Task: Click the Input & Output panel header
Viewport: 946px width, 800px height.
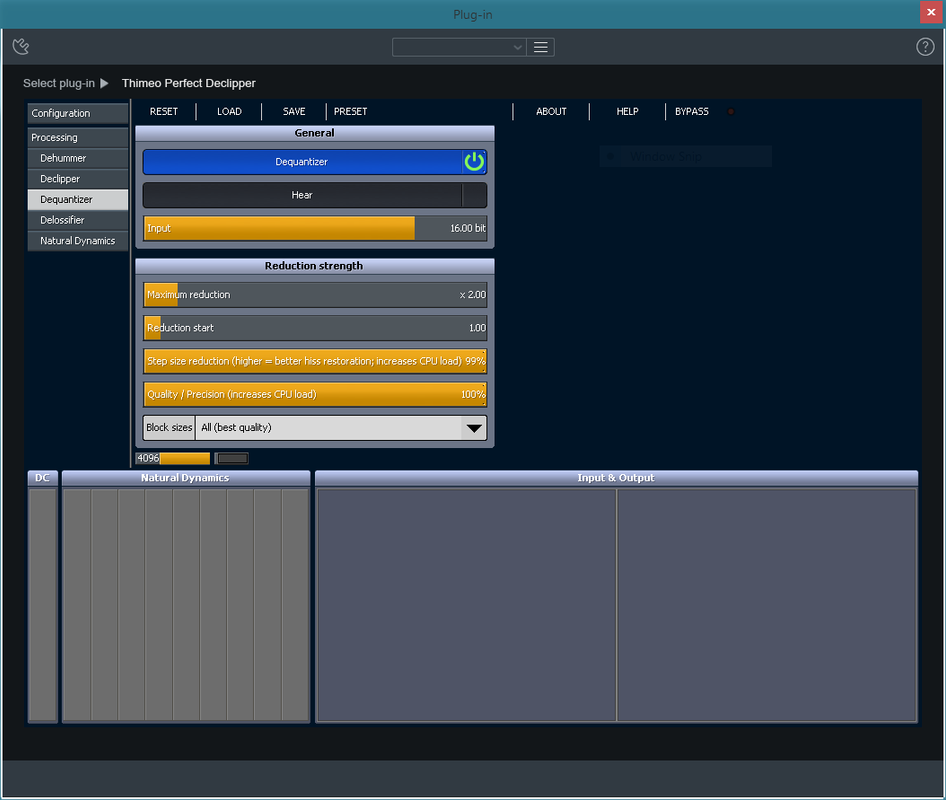Action: [616, 478]
